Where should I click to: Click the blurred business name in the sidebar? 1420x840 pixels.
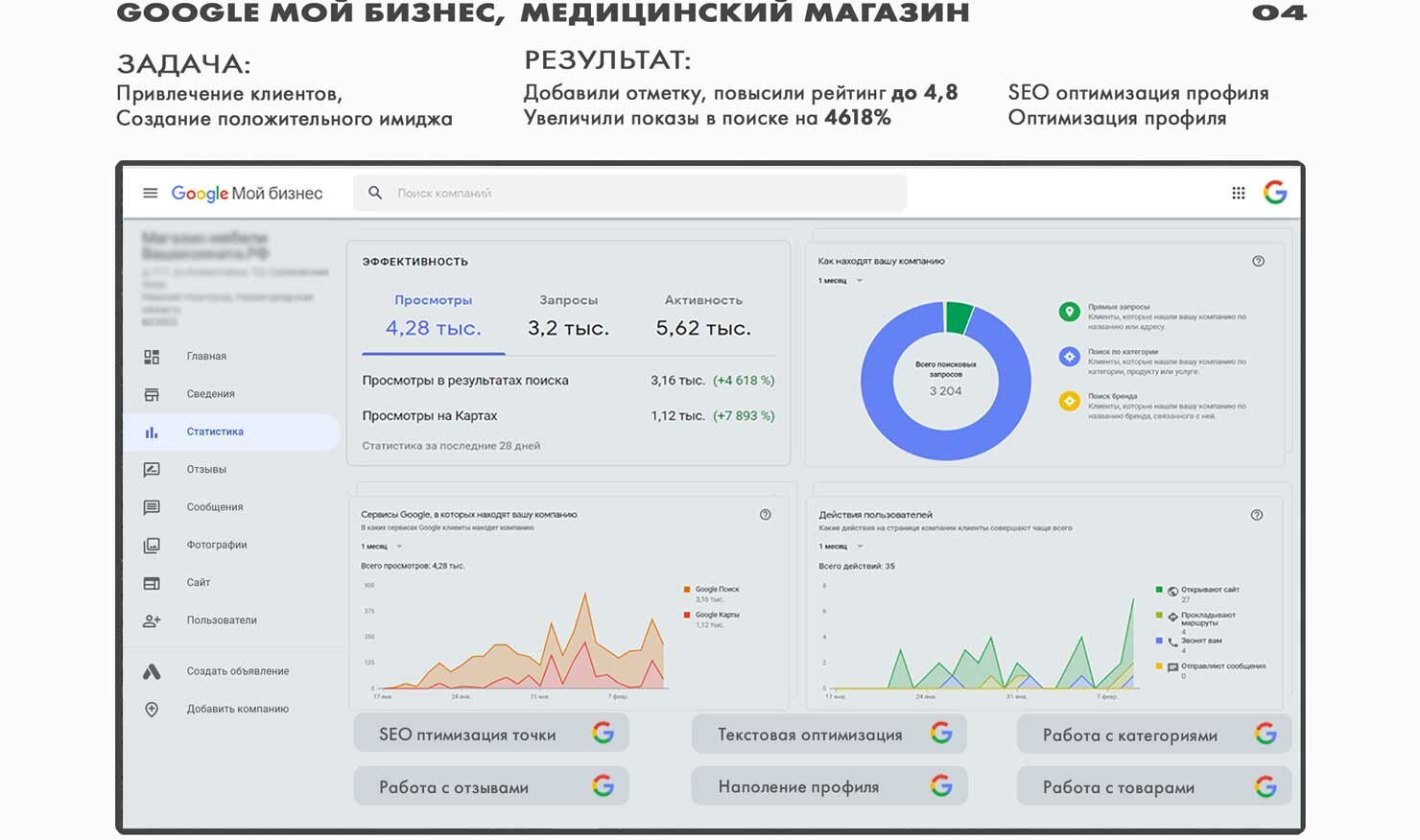tap(205, 245)
